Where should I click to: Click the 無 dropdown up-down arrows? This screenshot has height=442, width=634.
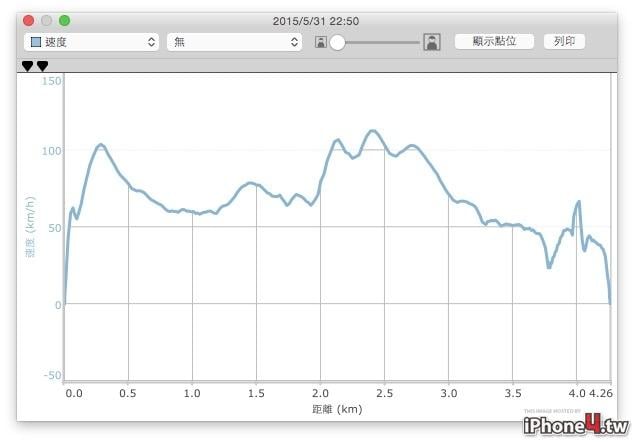coord(294,42)
